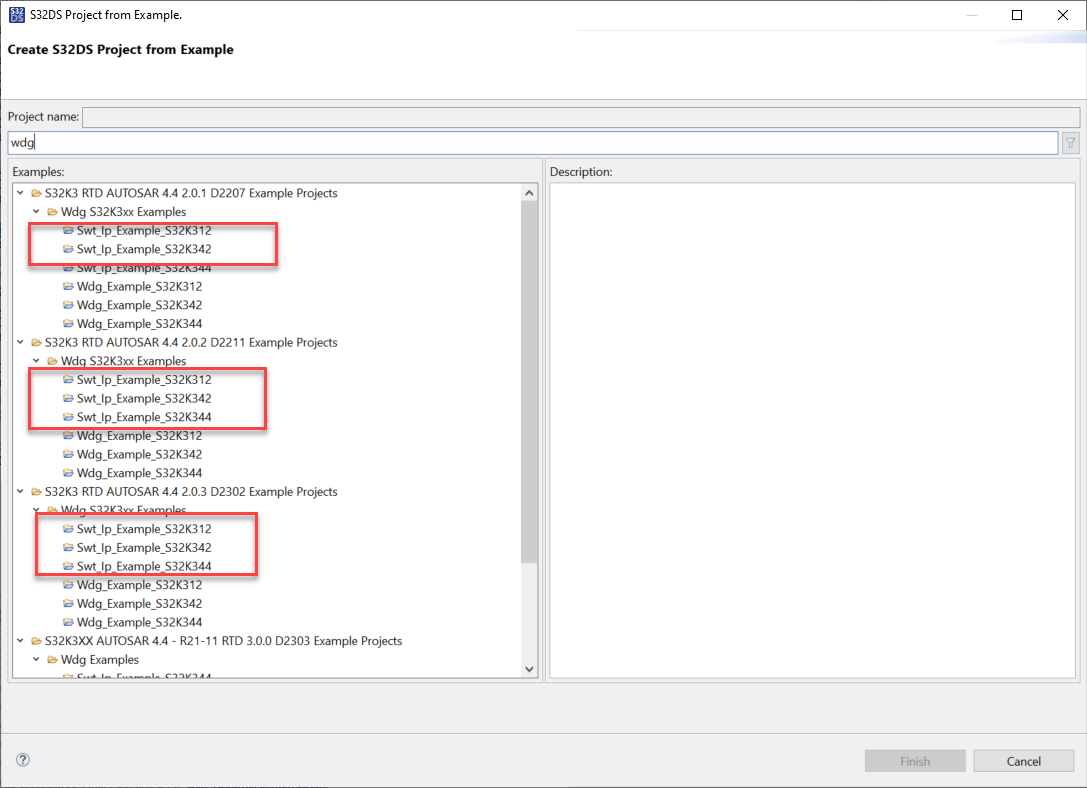
Task: Collapse the RTD 2.0.1 D2207 Example Projects group
Action: tap(20, 193)
